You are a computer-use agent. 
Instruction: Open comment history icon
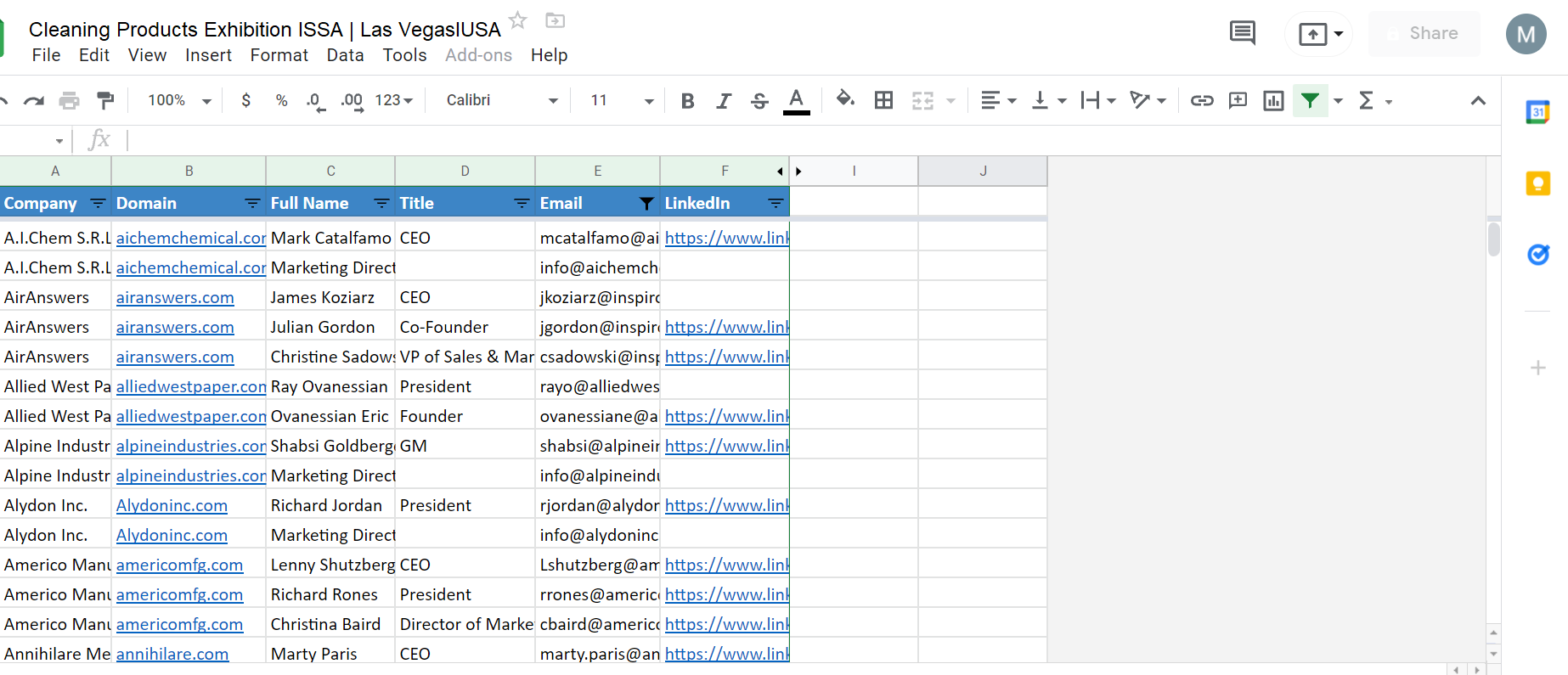tap(1243, 33)
